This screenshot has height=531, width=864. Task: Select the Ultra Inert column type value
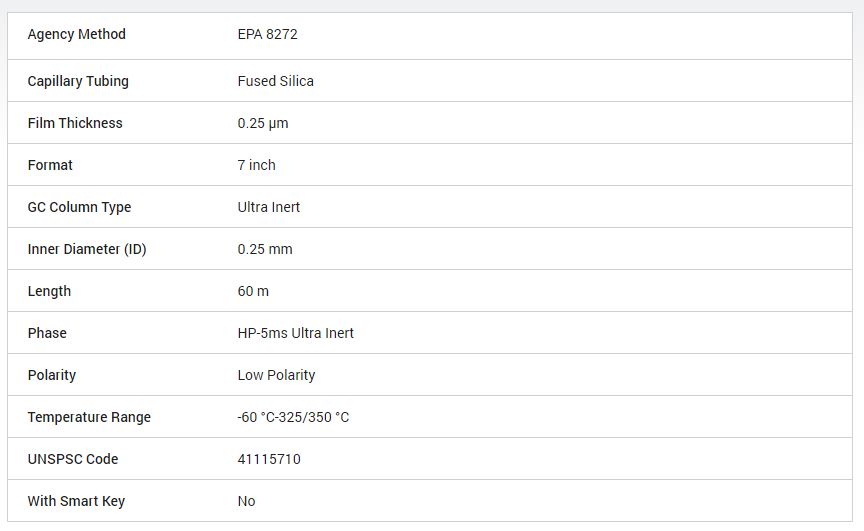269,207
